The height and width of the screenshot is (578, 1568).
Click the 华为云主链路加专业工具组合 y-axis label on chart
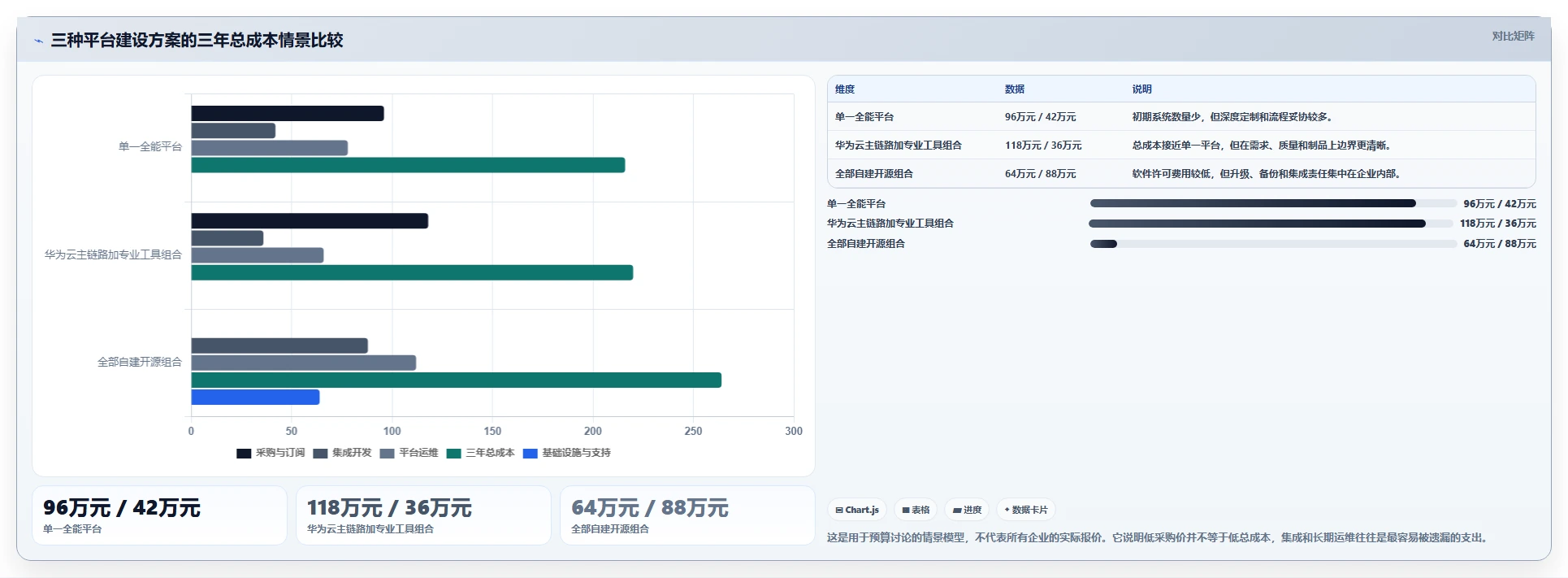[113, 255]
